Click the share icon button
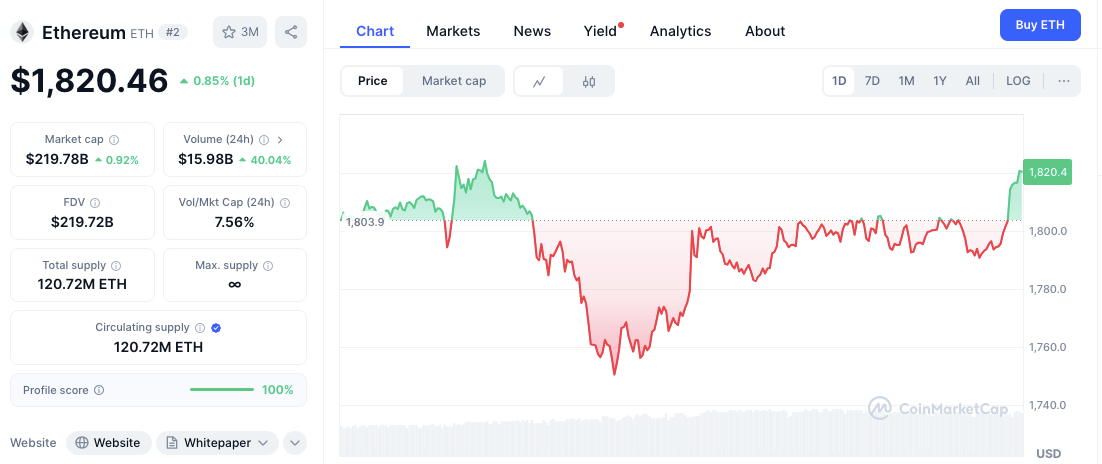Viewport: 1102px width, 464px height. point(290,32)
